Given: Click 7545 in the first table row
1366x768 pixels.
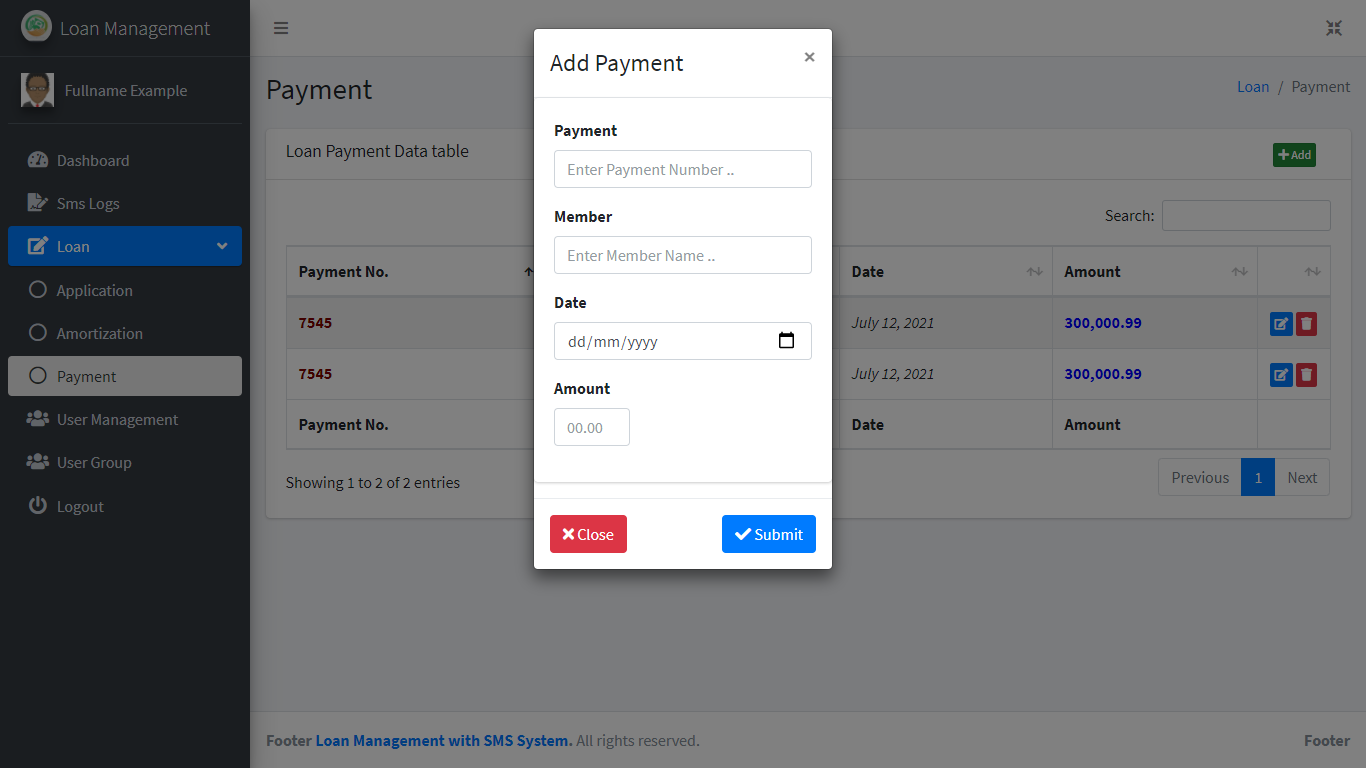Looking at the screenshot, I should point(315,323).
